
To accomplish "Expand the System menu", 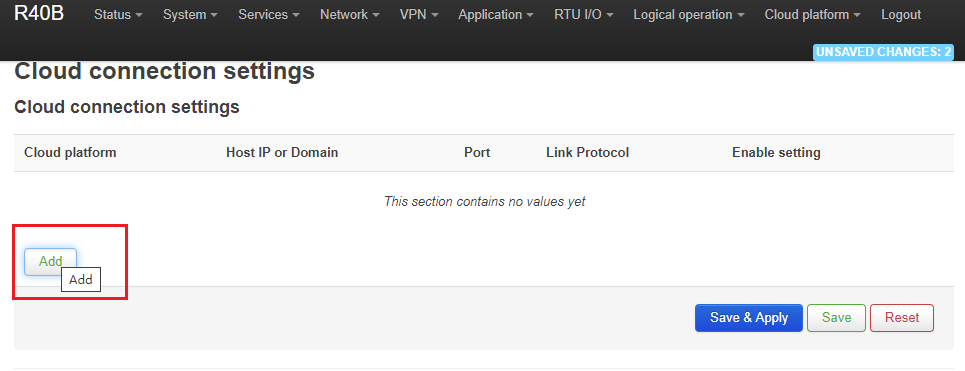I will pyautogui.click(x=190, y=15).
